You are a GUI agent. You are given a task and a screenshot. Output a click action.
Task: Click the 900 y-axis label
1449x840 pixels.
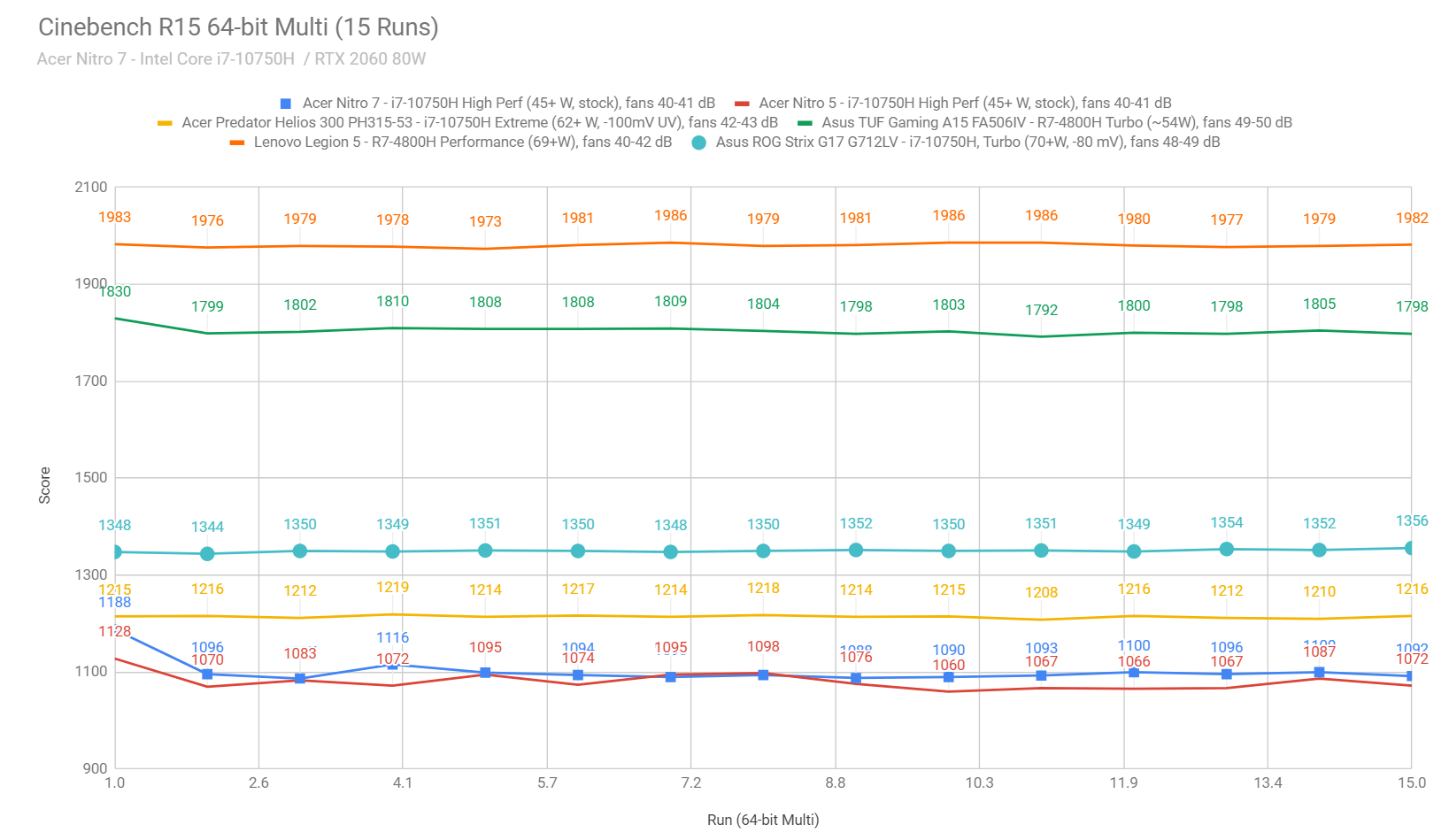pyautogui.click(x=96, y=769)
